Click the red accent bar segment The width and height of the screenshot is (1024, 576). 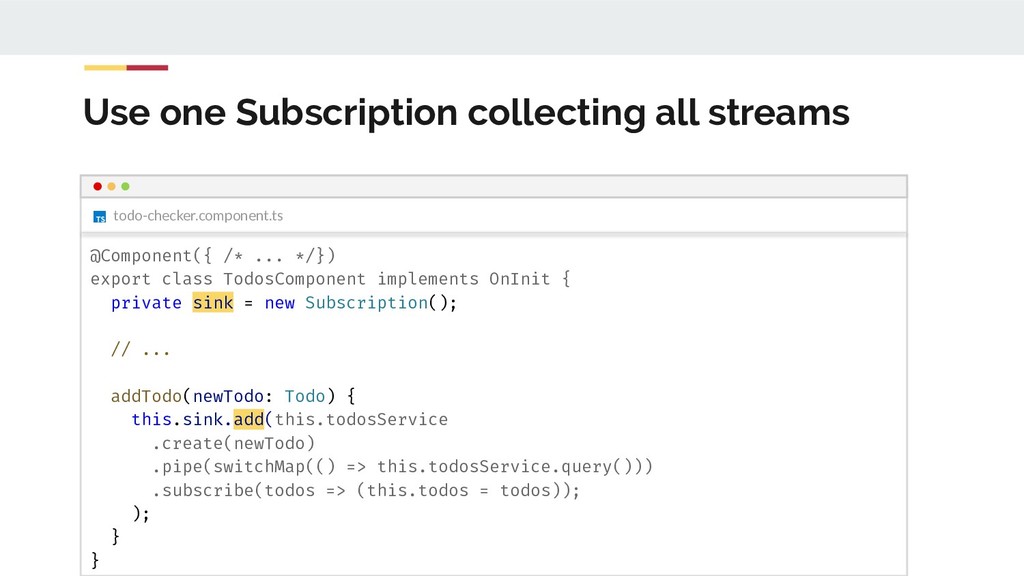click(147, 68)
